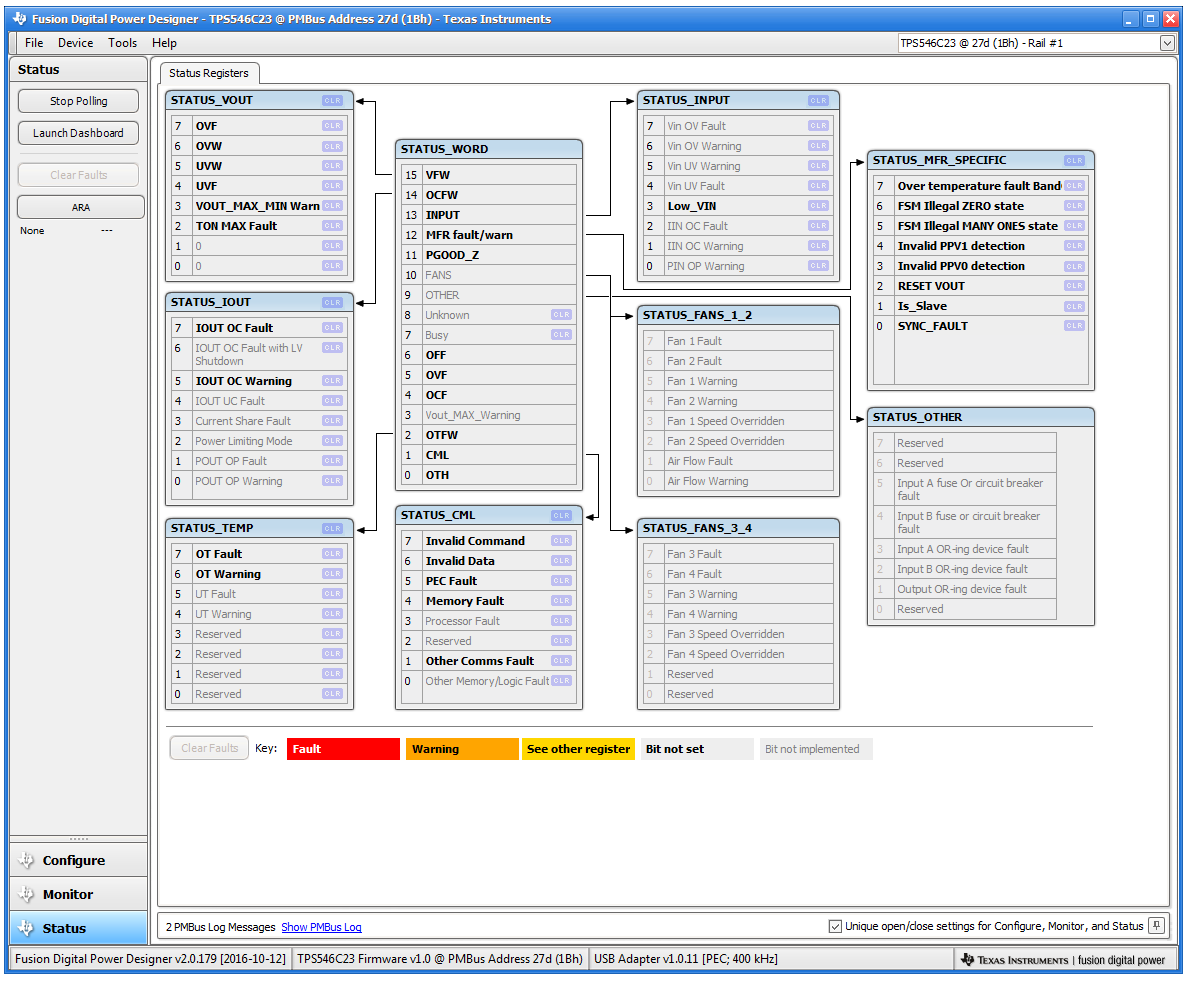Click the Stop Polling button
This screenshot has height=983, width=1189.
pyautogui.click(x=78, y=100)
